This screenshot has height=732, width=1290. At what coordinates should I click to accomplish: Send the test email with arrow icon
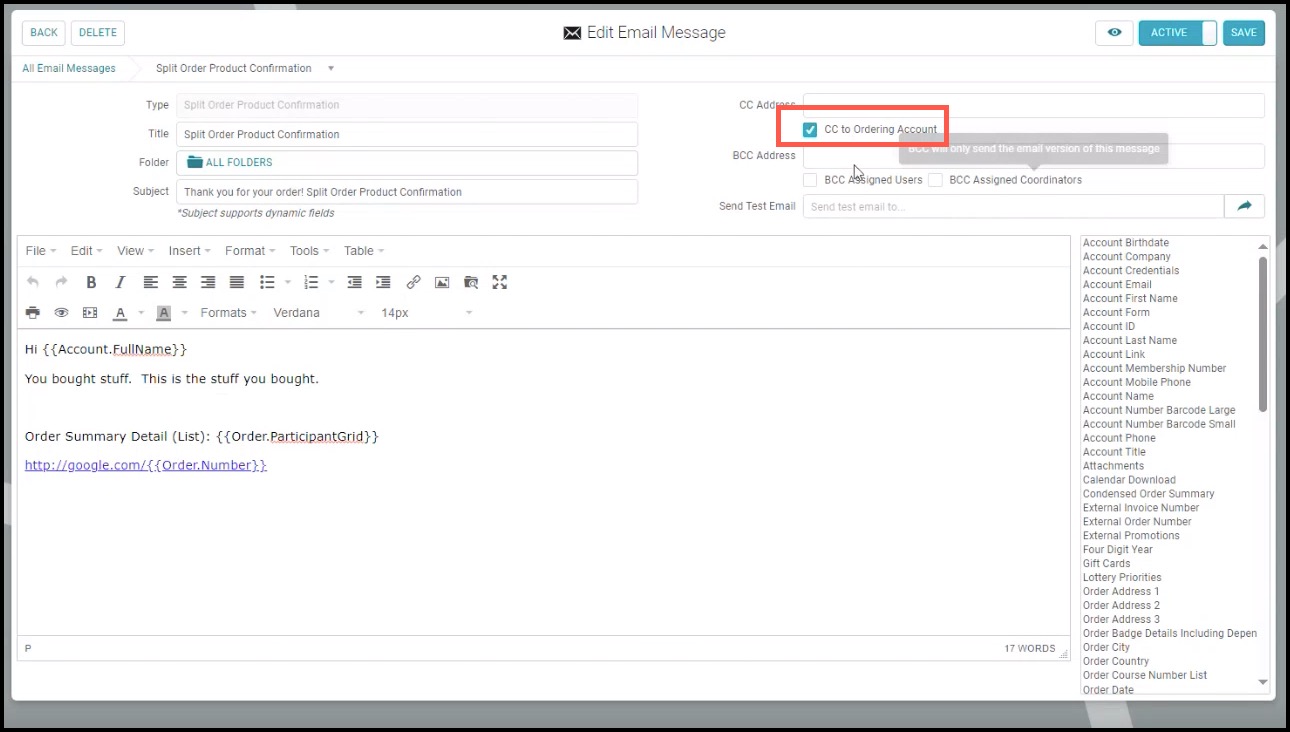pyautogui.click(x=1244, y=206)
